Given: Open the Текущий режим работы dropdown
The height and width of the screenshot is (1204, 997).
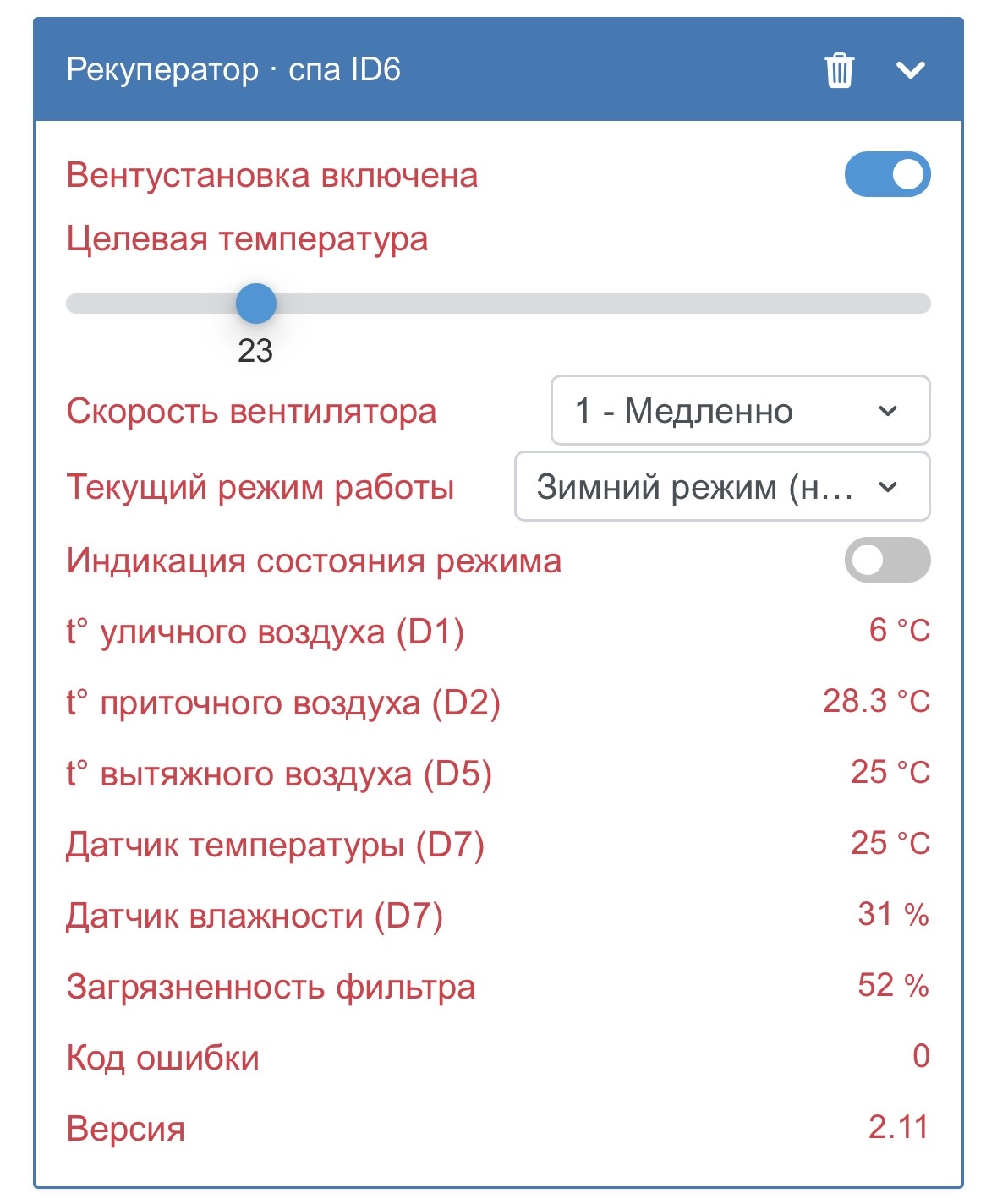Looking at the screenshot, I should [x=722, y=487].
